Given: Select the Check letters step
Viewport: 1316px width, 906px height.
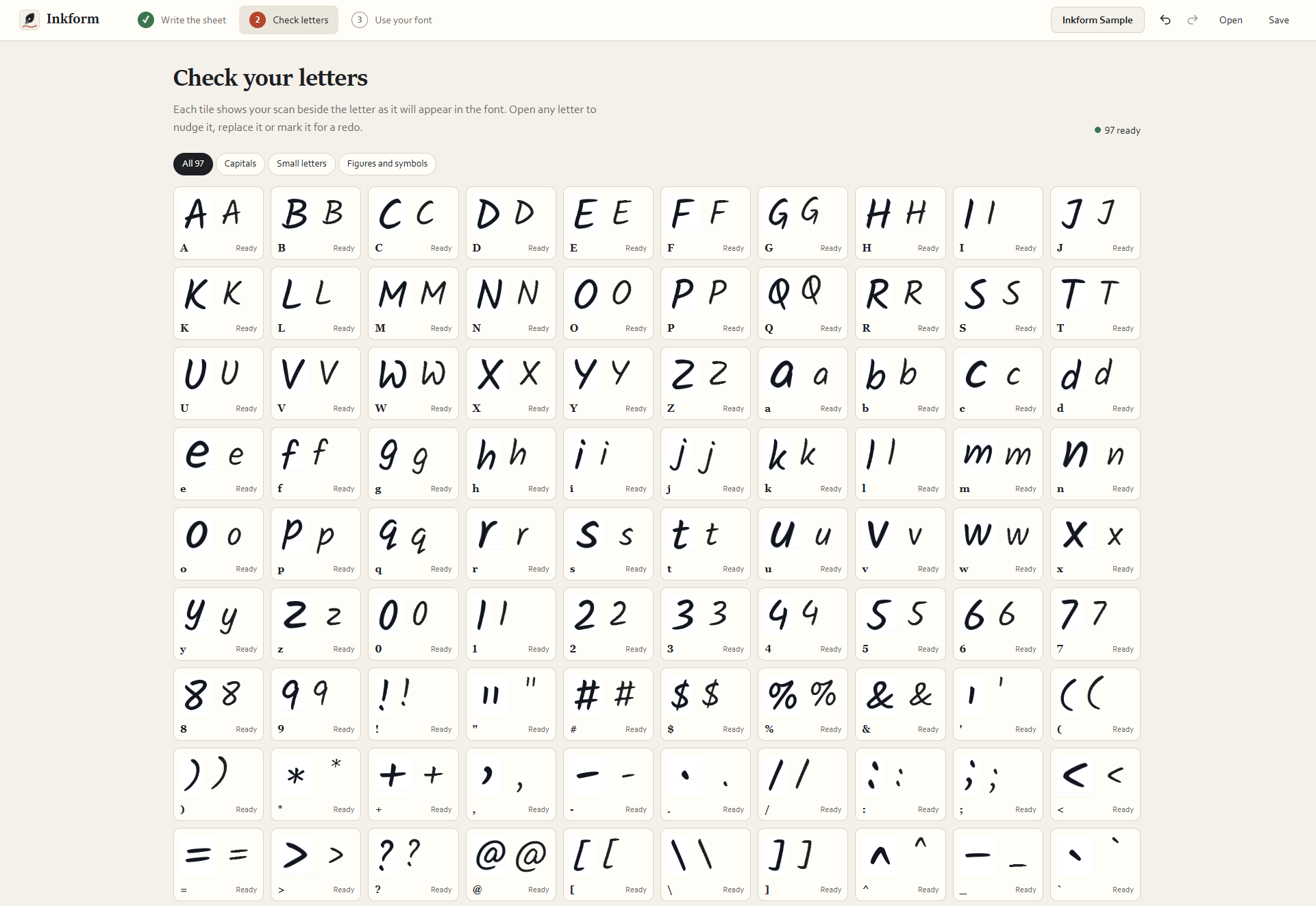Looking at the screenshot, I should pyautogui.click(x=288, y=20).
